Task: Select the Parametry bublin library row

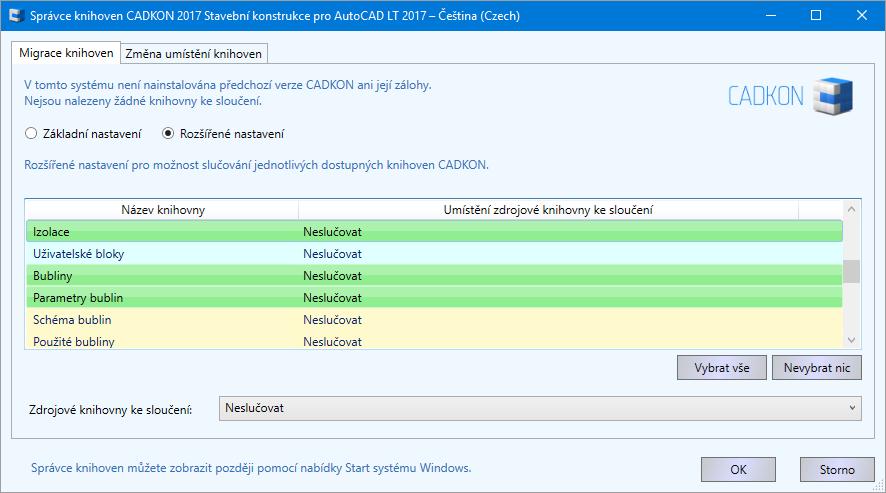Action: (434, 298)
